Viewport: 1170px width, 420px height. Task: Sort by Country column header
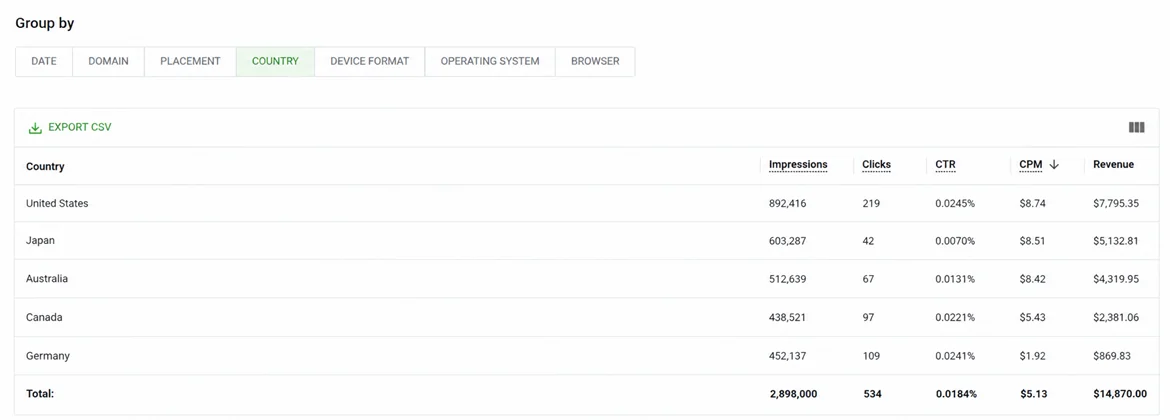click(x=45, y=166)
